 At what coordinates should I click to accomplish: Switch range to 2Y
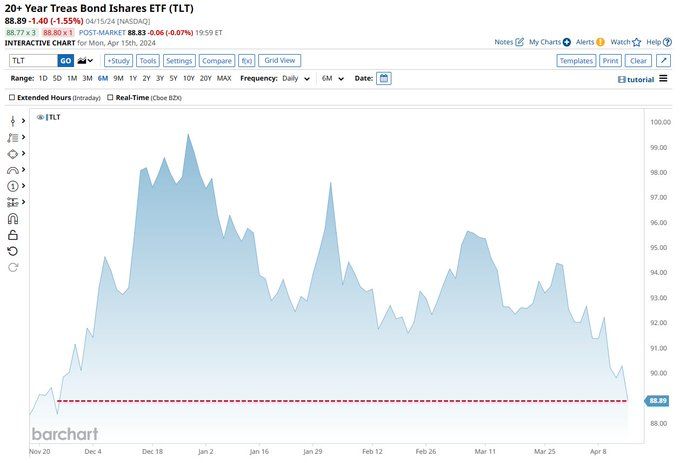(x=147, y=78)
